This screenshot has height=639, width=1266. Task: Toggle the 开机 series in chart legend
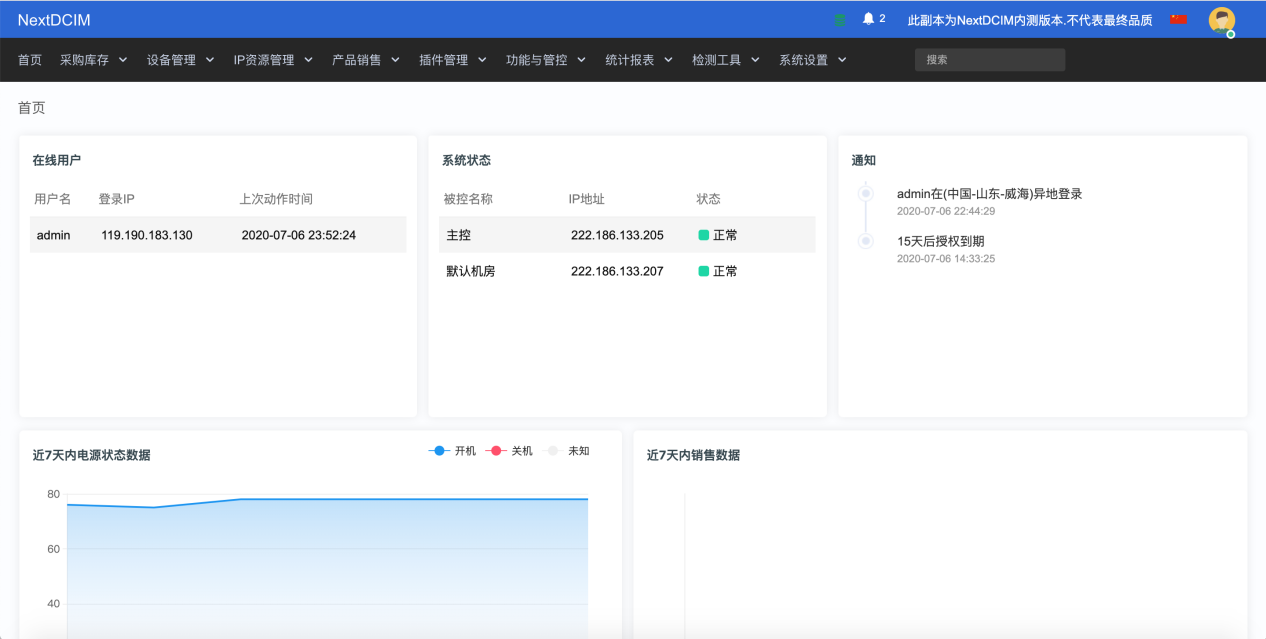click(453, 451)
